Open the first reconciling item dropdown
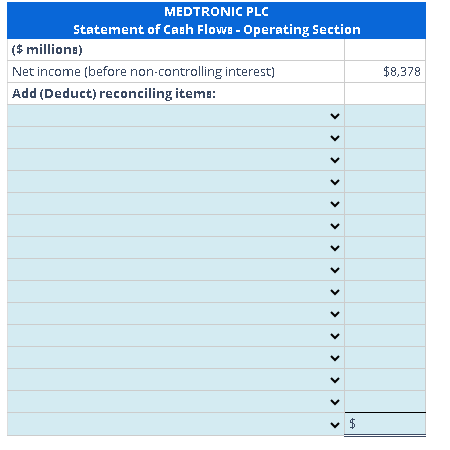450x450 pixels. tap(176, 116)
